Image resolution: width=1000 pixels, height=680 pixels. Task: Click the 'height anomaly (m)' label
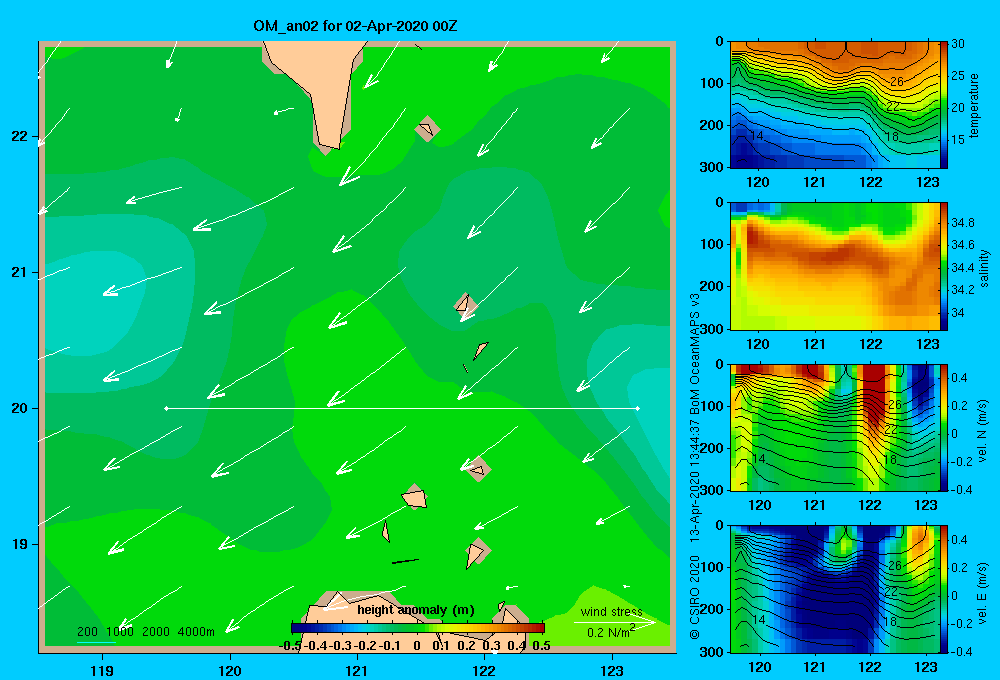point(416,610)
